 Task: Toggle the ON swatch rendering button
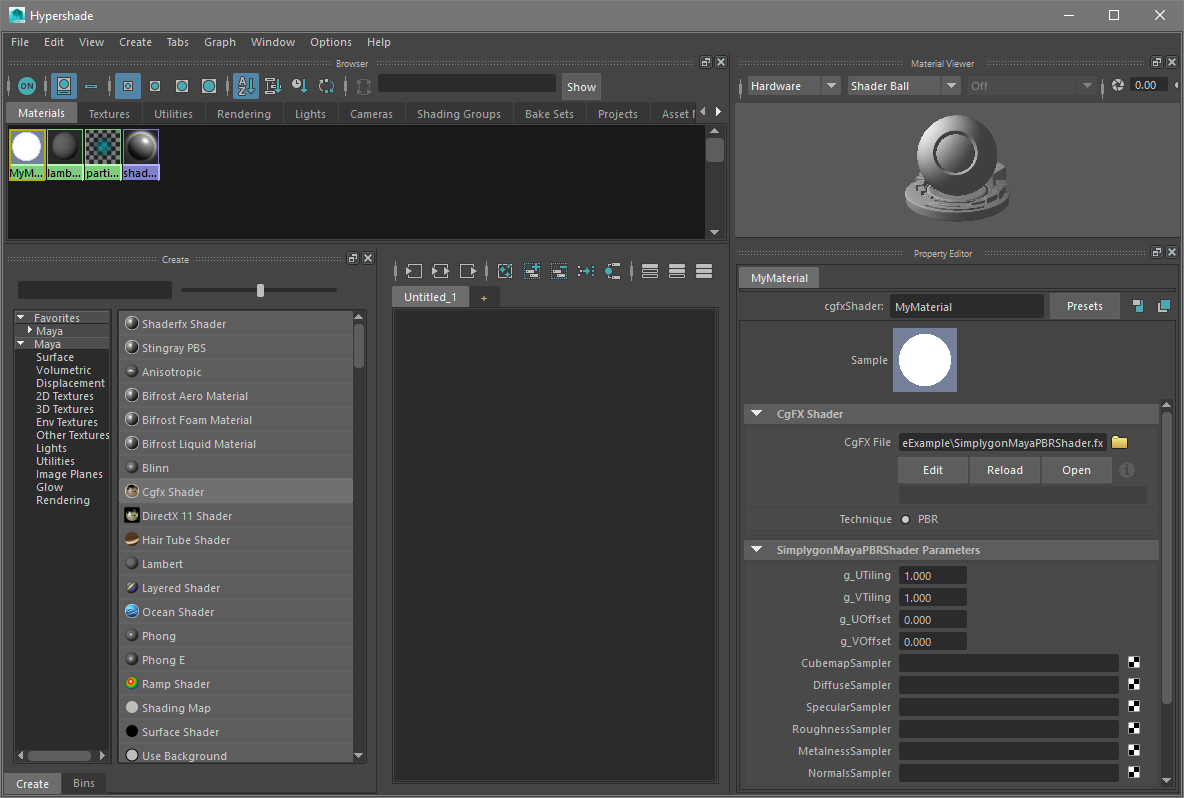click(x=27, y=86)
